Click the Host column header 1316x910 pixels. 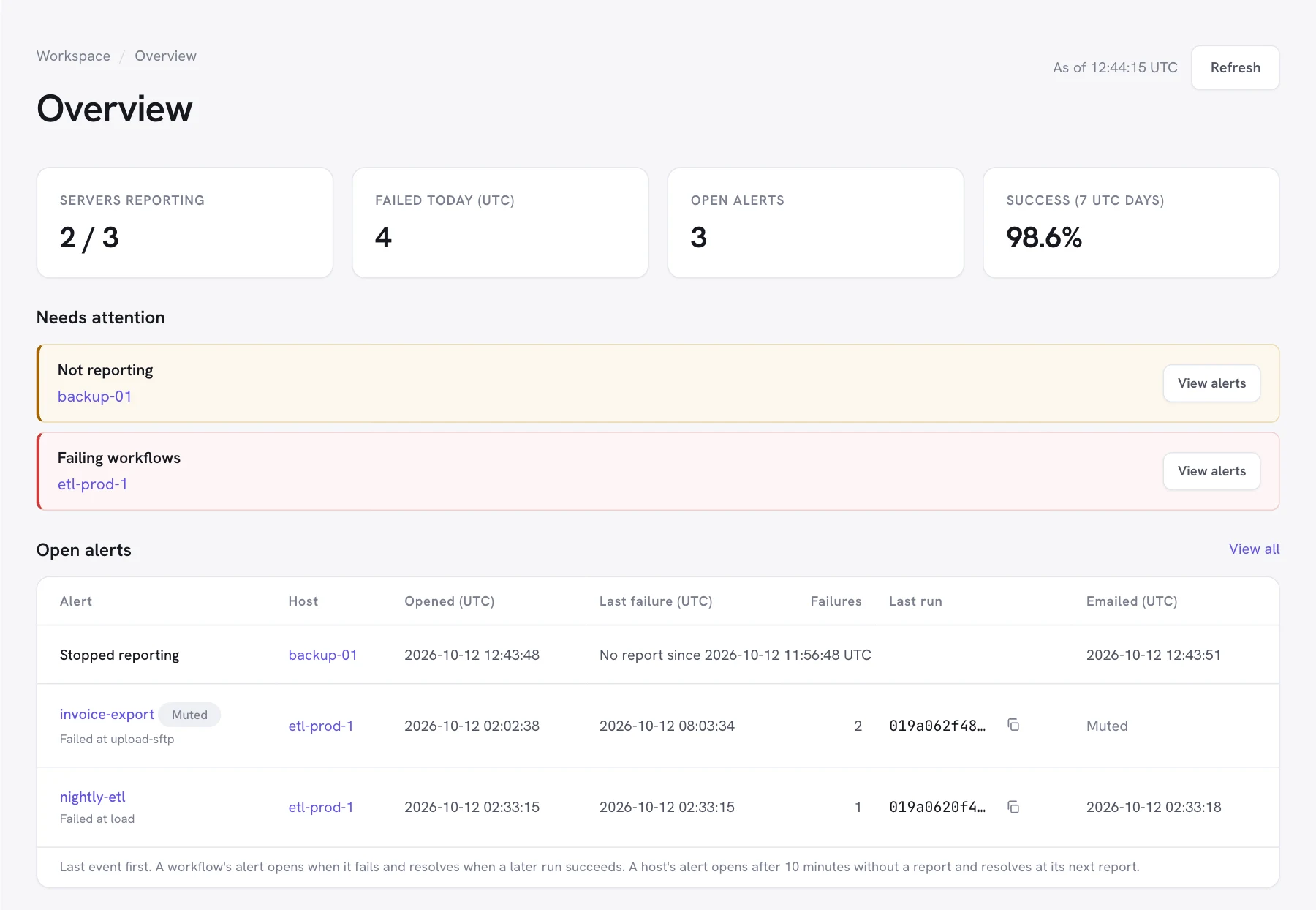click(303, 601)
